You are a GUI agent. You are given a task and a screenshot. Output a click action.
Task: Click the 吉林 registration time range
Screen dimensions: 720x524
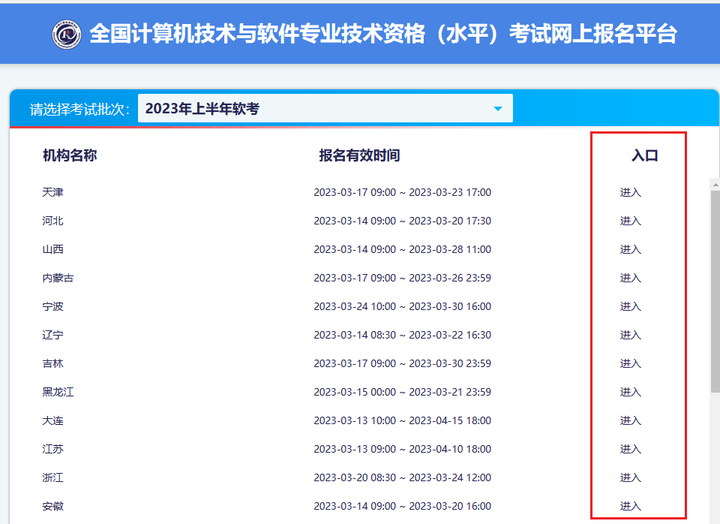403,363
